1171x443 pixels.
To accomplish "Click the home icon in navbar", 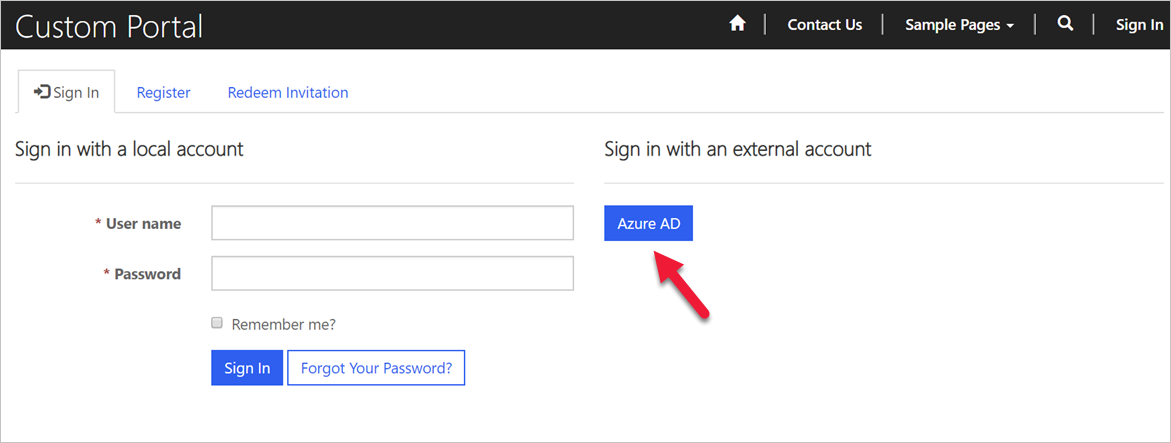I will click(x=738, y=24).
